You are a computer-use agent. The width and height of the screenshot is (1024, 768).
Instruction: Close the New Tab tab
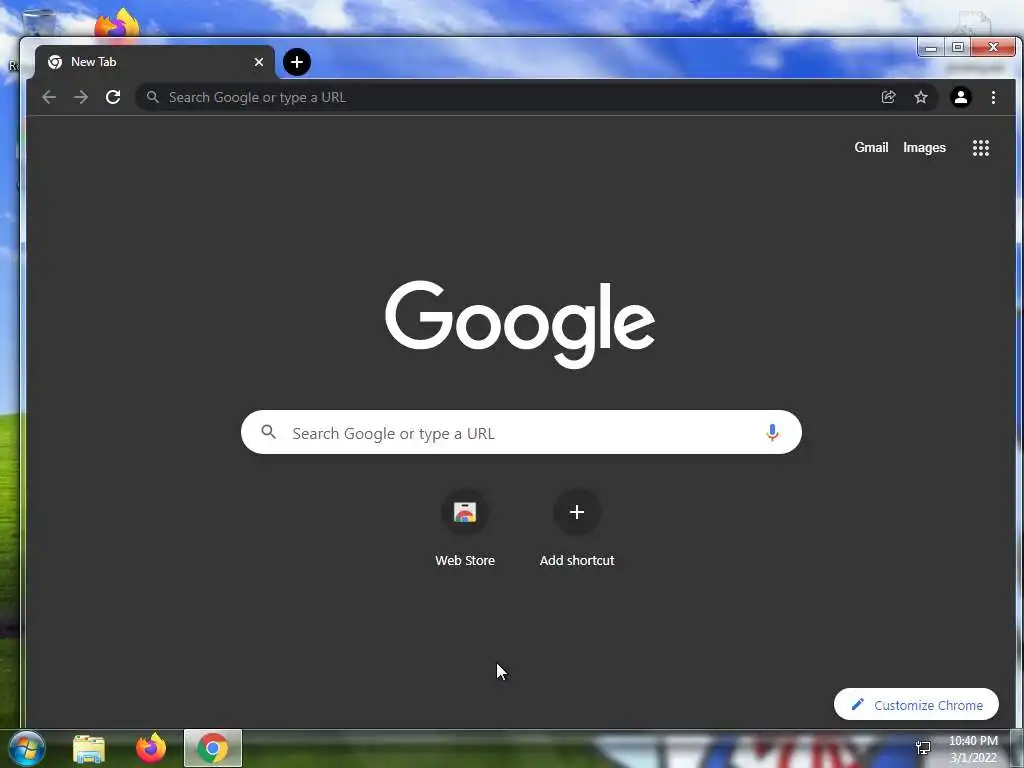click(x=259, y=62)
